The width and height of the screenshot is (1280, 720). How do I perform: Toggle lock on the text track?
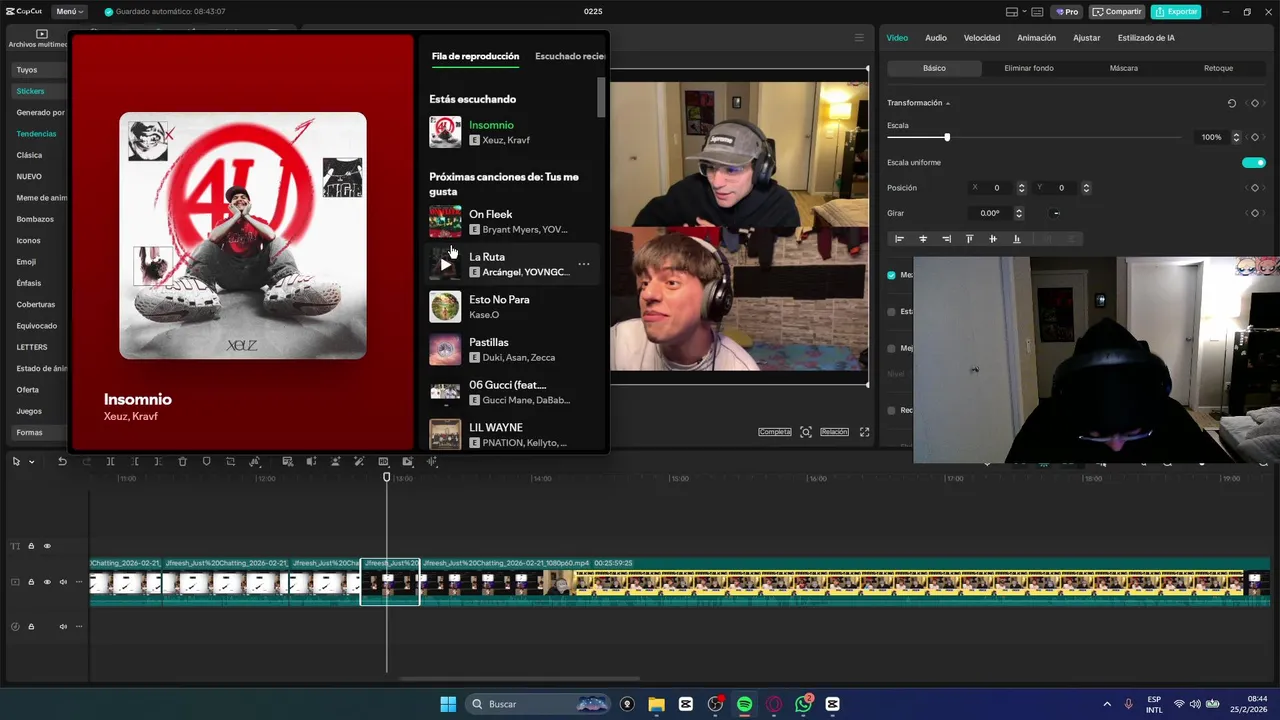click(31, 546)
